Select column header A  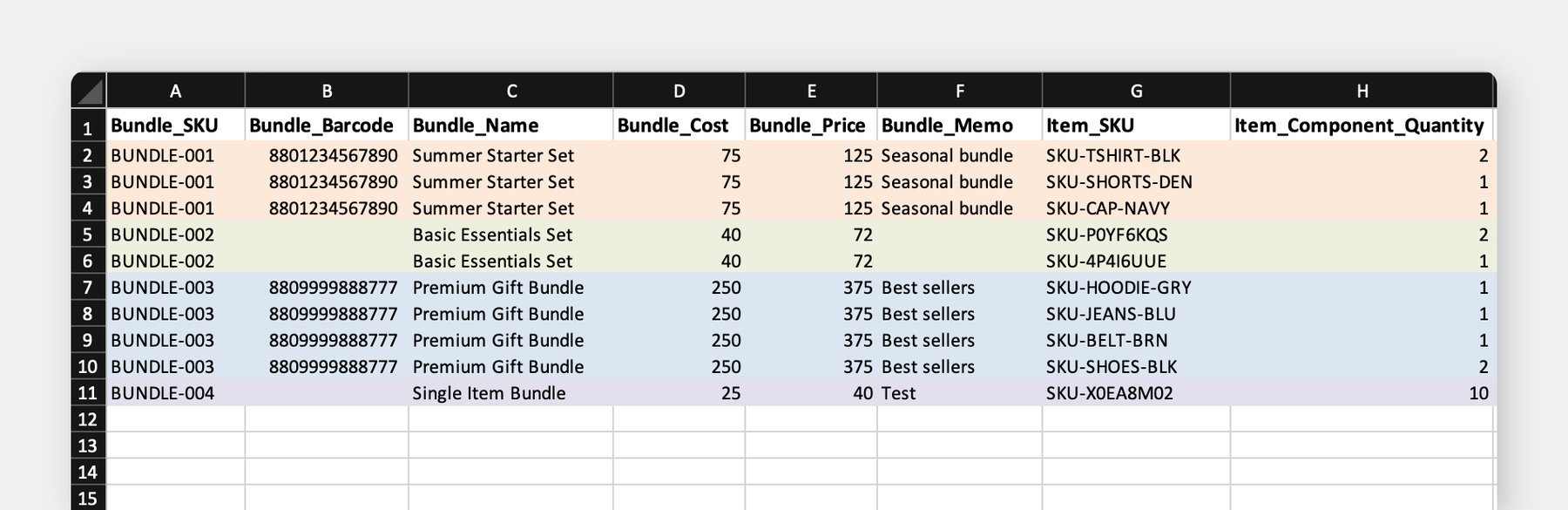pos(176,90)
